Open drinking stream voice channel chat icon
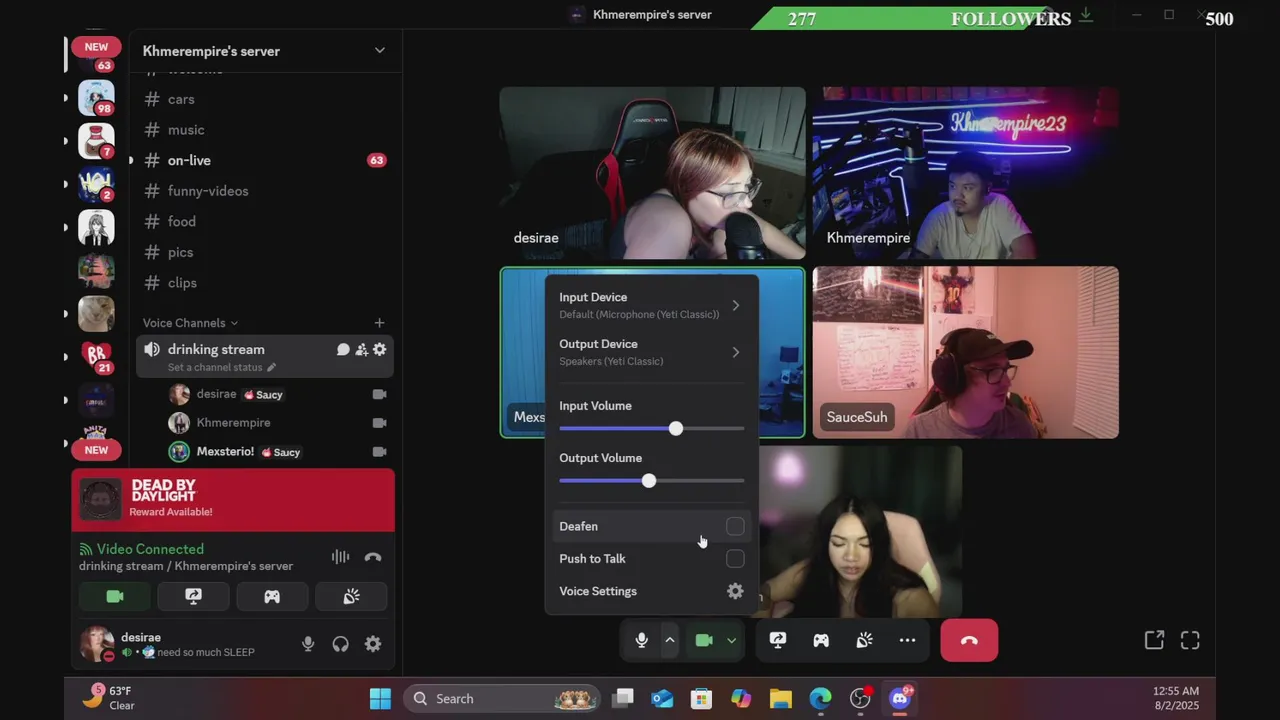 pos(343,349)
